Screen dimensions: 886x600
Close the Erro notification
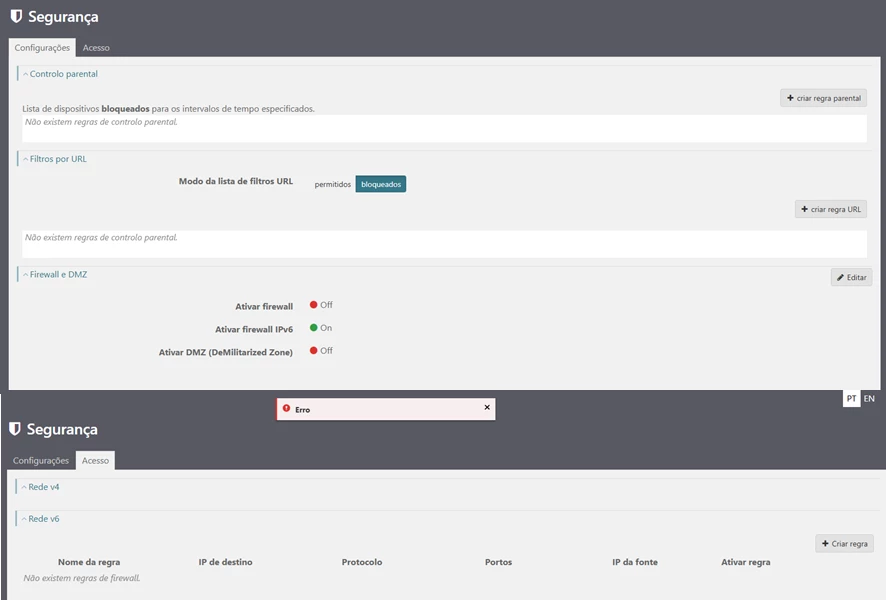point(487,407)
